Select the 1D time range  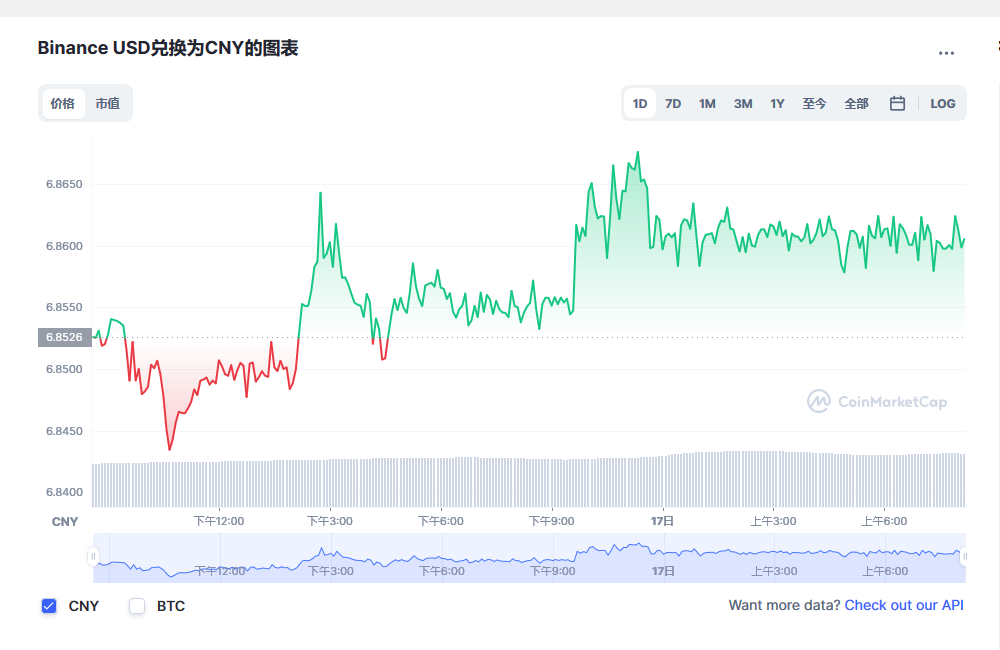640,103
